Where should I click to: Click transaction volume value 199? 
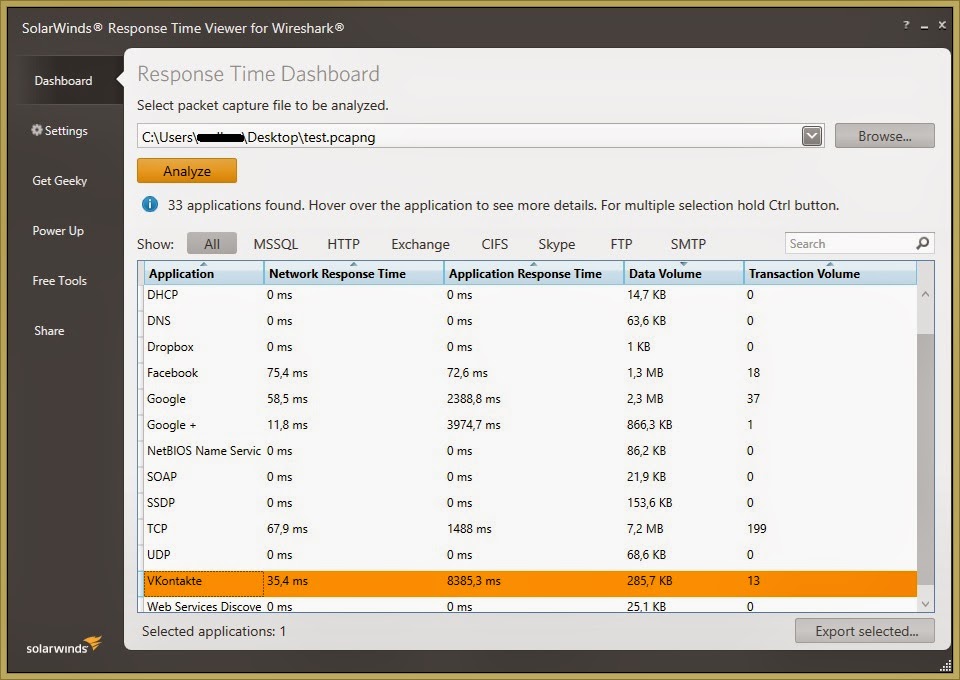coord(757,529)
